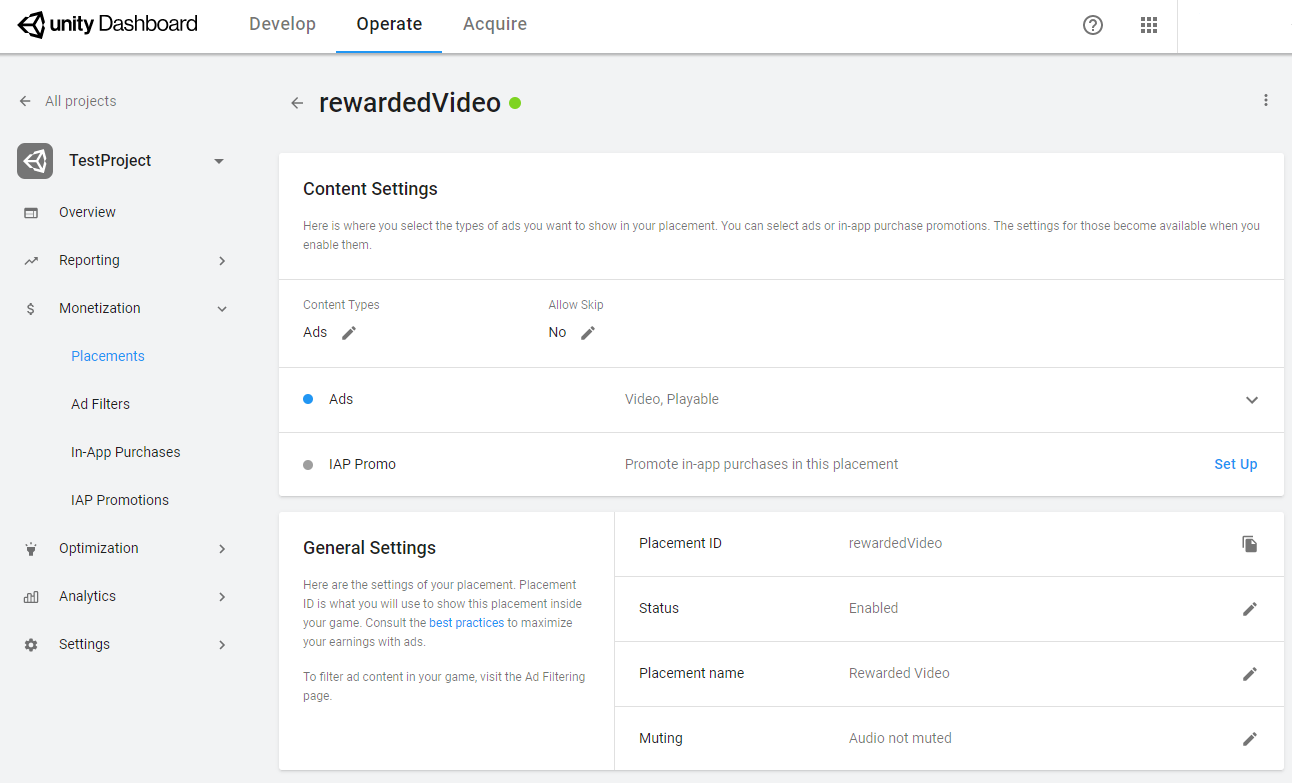Expand the Settings section

(222, 645)
